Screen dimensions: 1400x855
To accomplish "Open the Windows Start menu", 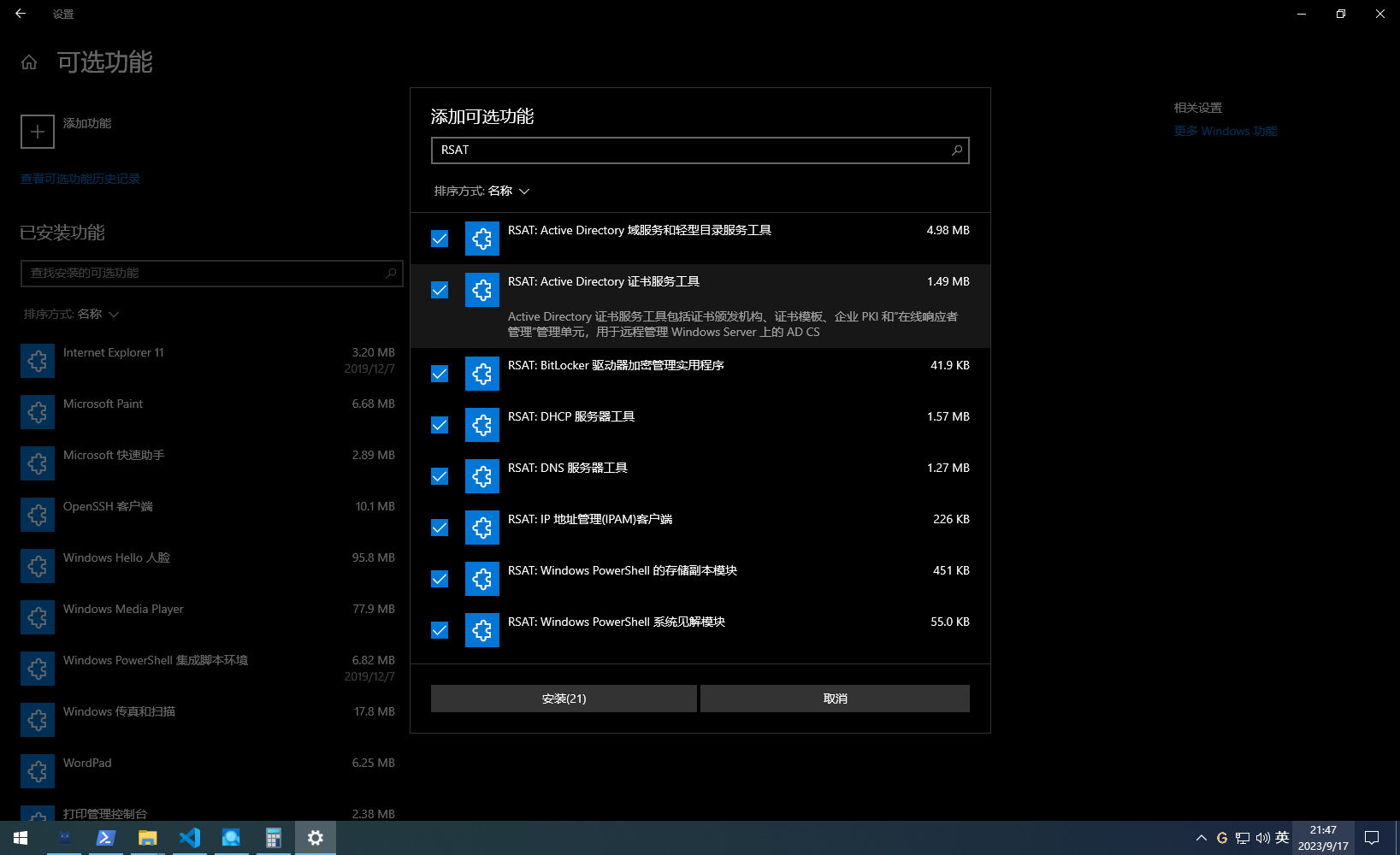I will pos(21,838).
